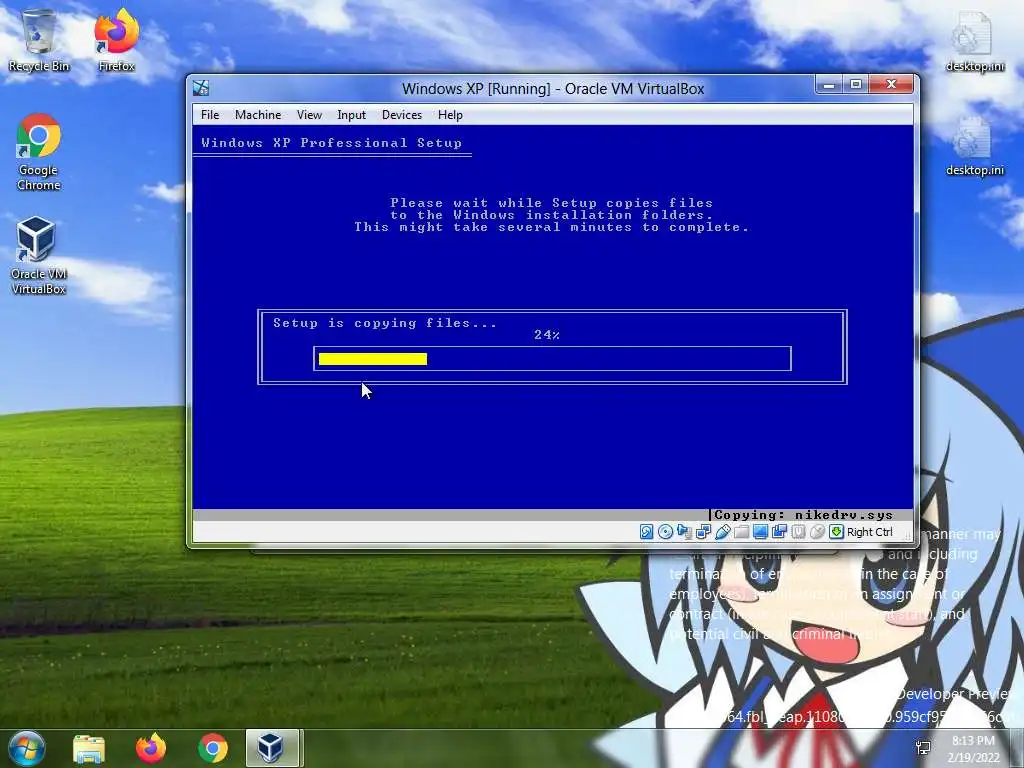Open the Input menu
This screenshot has width=1024, height=768.
[x=351, y=115]
